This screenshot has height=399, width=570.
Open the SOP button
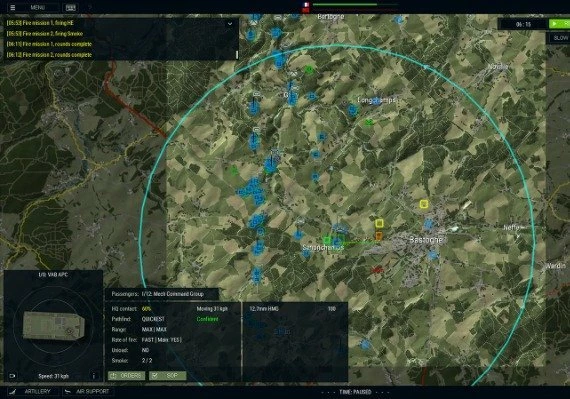click(x=168, y=375)
